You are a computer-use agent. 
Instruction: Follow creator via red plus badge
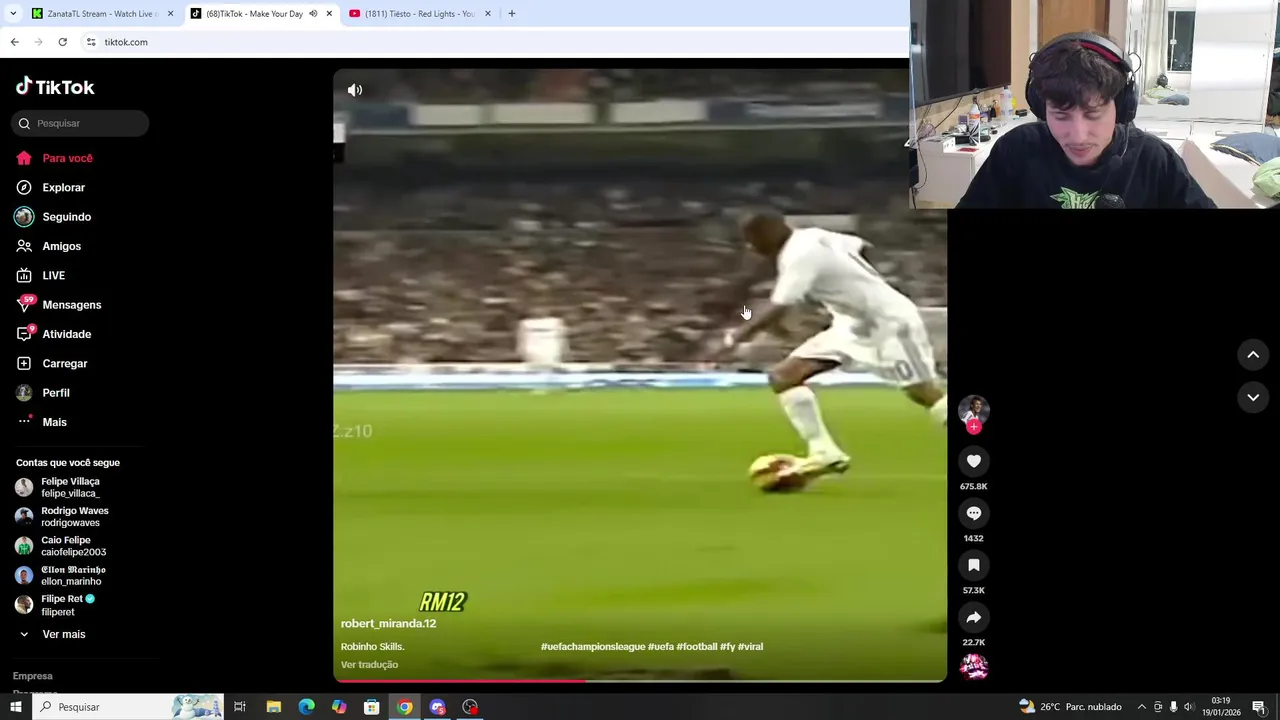point(974,427)
